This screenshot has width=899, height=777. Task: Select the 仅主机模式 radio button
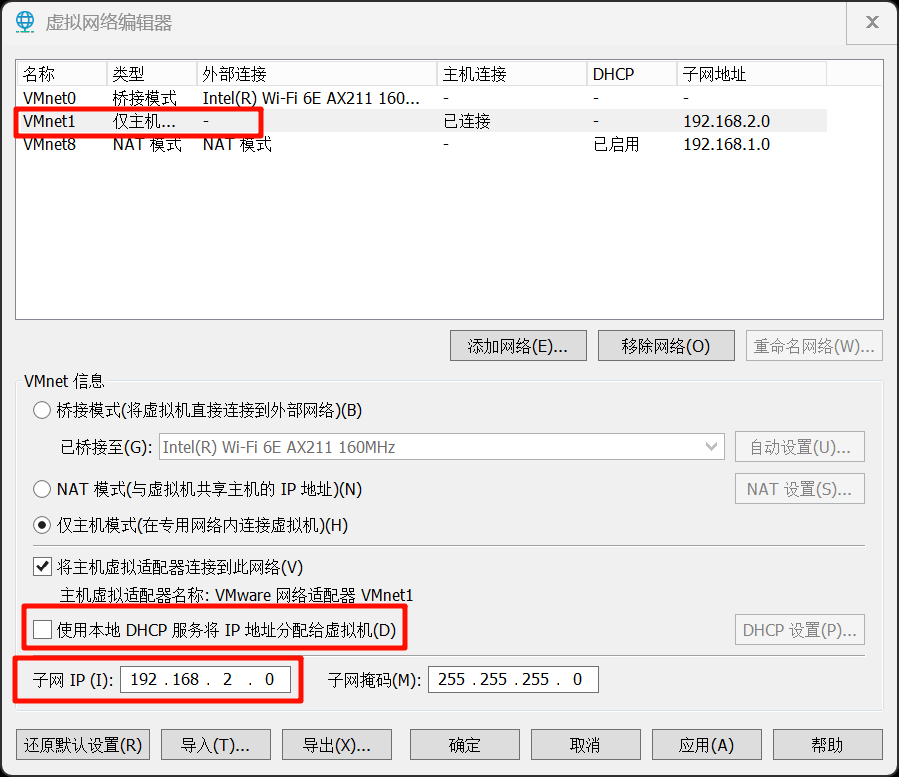[x=42, y=525]
